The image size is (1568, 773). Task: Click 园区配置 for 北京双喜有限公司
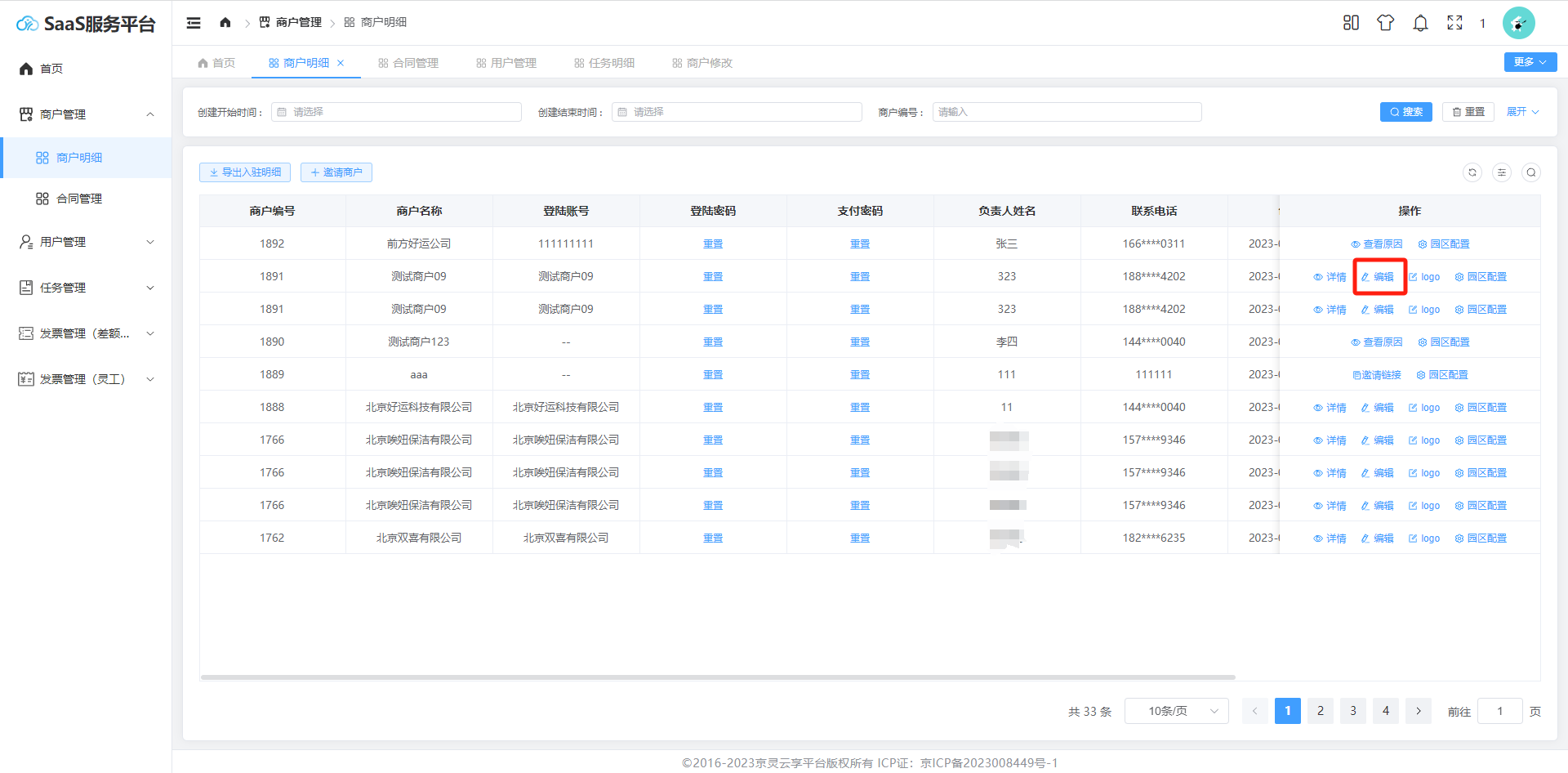[x=1481, y=538]
